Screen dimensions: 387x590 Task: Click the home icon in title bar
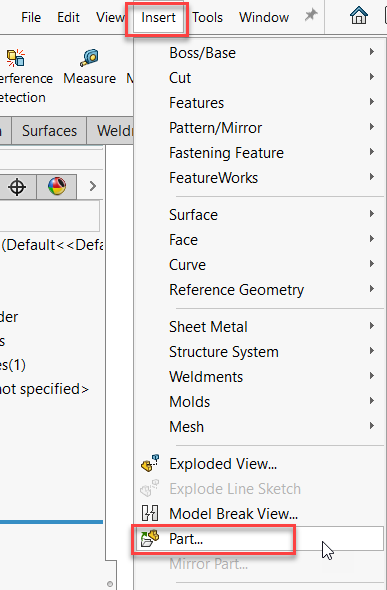[x=358, y=16]
